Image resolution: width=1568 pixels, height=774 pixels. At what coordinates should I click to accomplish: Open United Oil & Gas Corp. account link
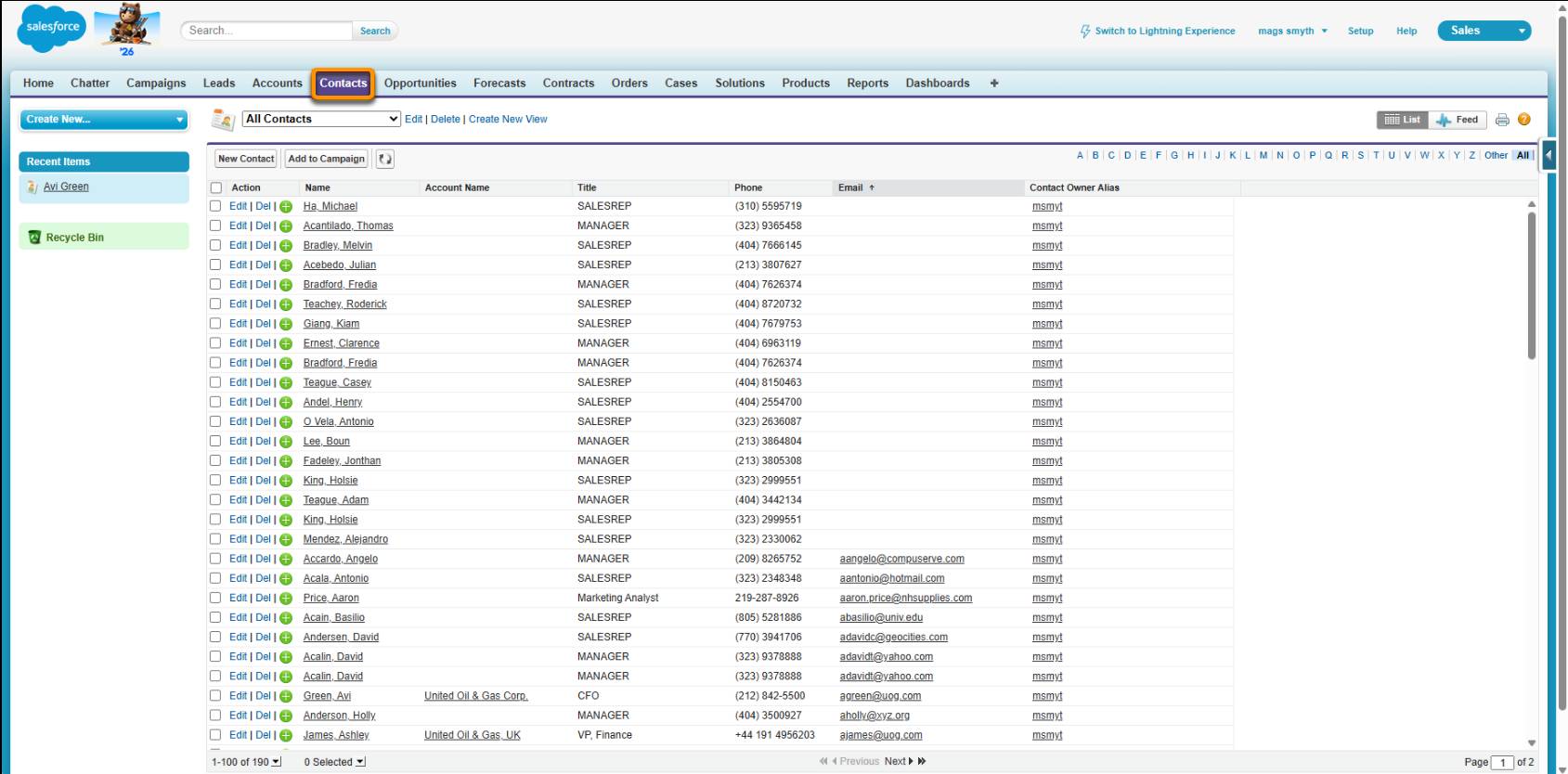tap(476, 696)
